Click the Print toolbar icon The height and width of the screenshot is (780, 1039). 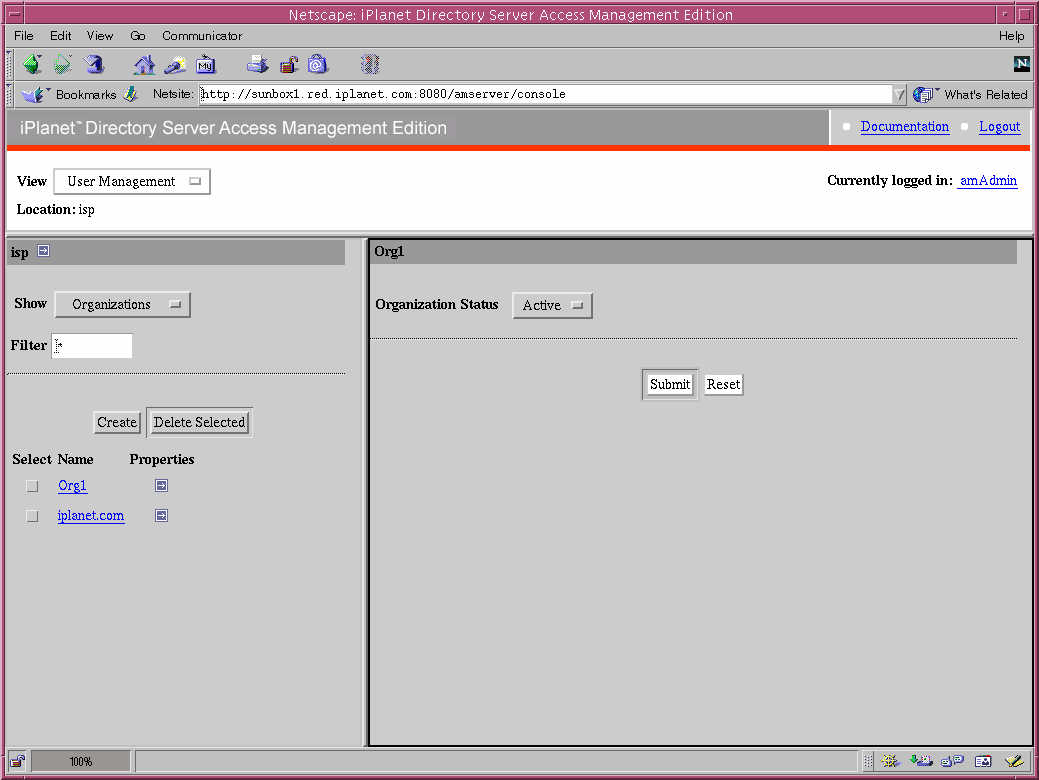click(258, 64)
